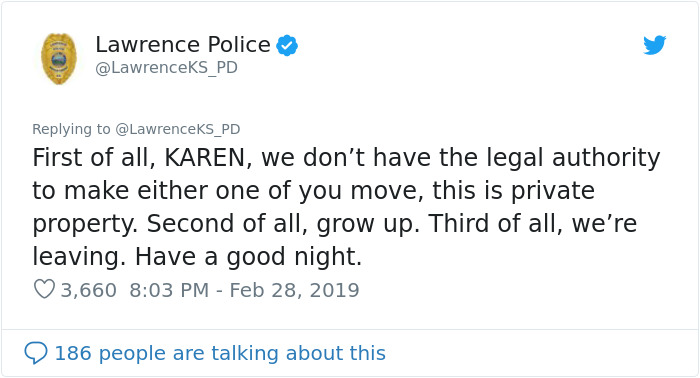Click the tweet text beginning "First of all"

(x=346, y=207)
